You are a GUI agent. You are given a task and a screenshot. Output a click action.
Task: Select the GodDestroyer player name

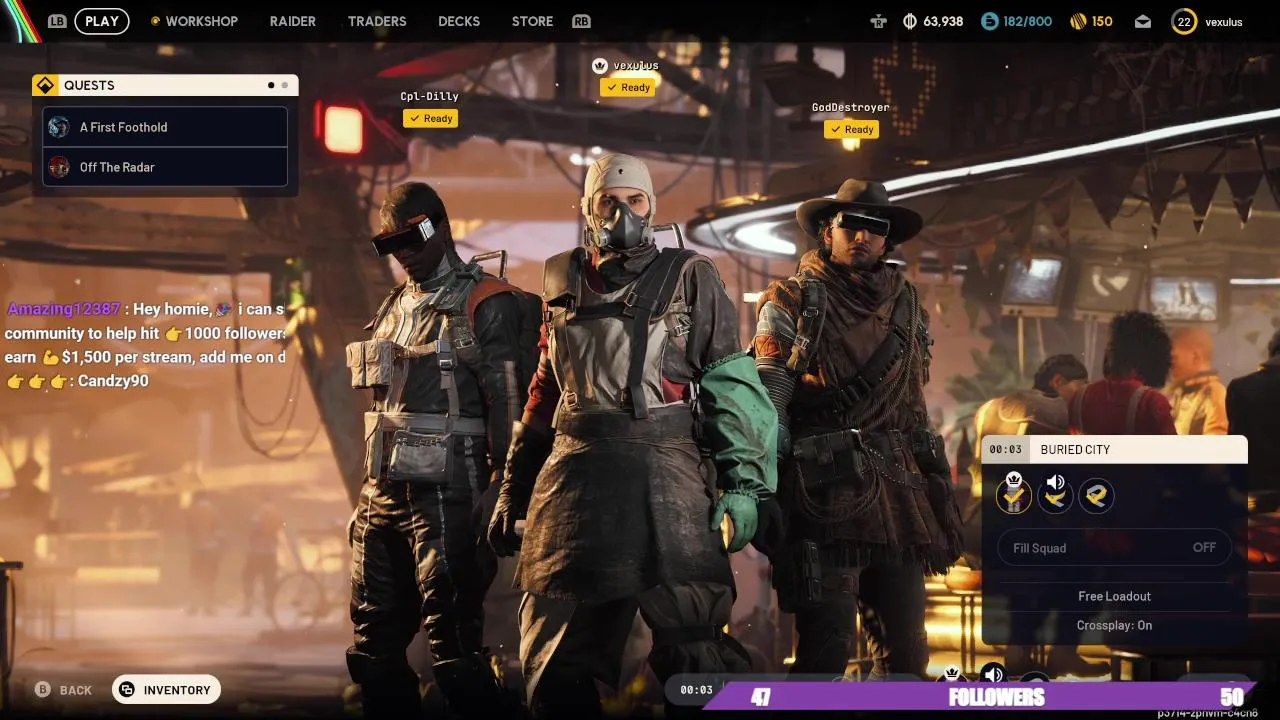[851, 107]
